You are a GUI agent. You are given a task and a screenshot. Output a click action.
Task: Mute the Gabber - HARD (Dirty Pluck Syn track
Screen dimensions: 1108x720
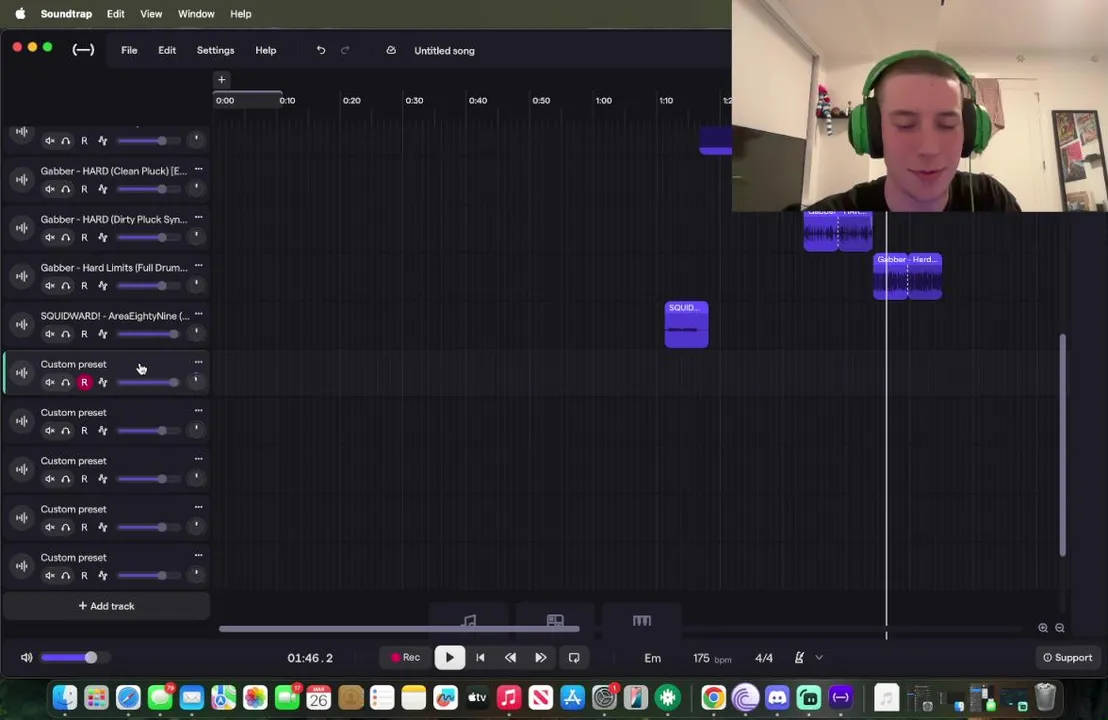pos(49,237)
